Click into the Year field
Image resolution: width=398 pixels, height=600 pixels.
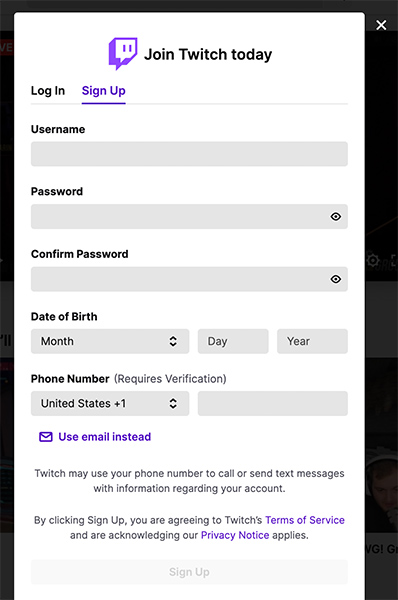[312, 341]
